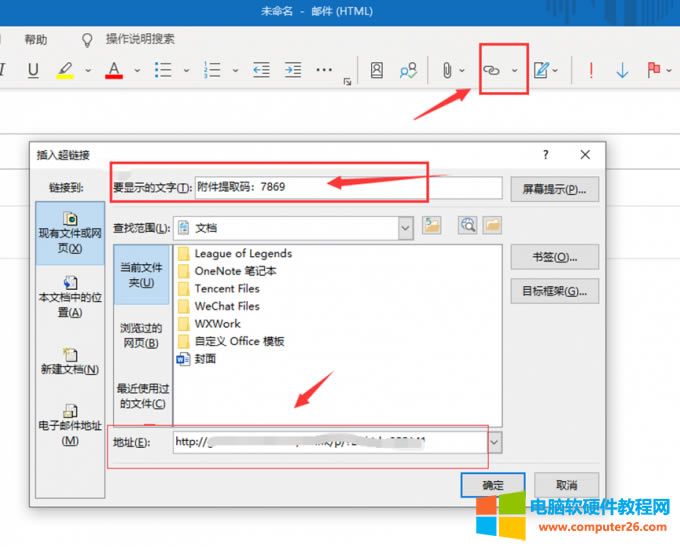Attach a file with paperclip icon
This screenshot has width=680, height=547.
tap(447, 70)
